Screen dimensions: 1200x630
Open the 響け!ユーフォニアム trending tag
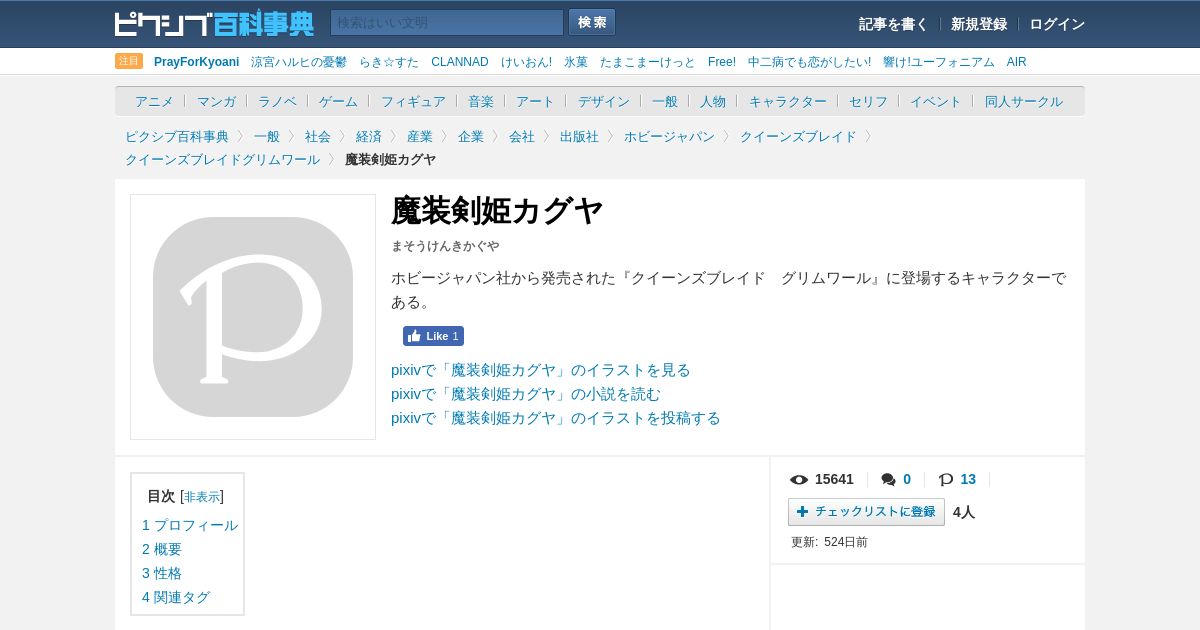coord(939,62)
